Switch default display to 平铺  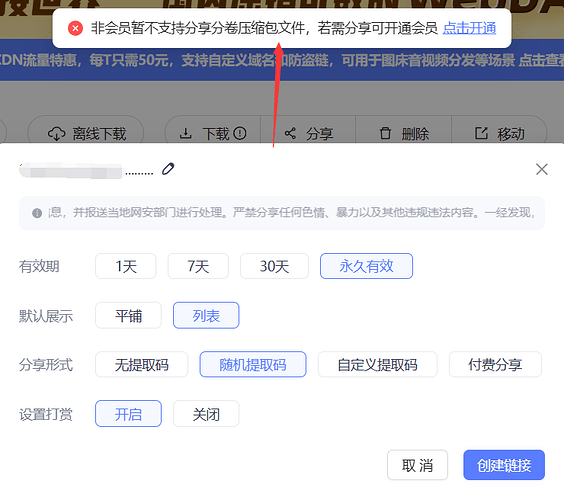[x=128, y=315]
